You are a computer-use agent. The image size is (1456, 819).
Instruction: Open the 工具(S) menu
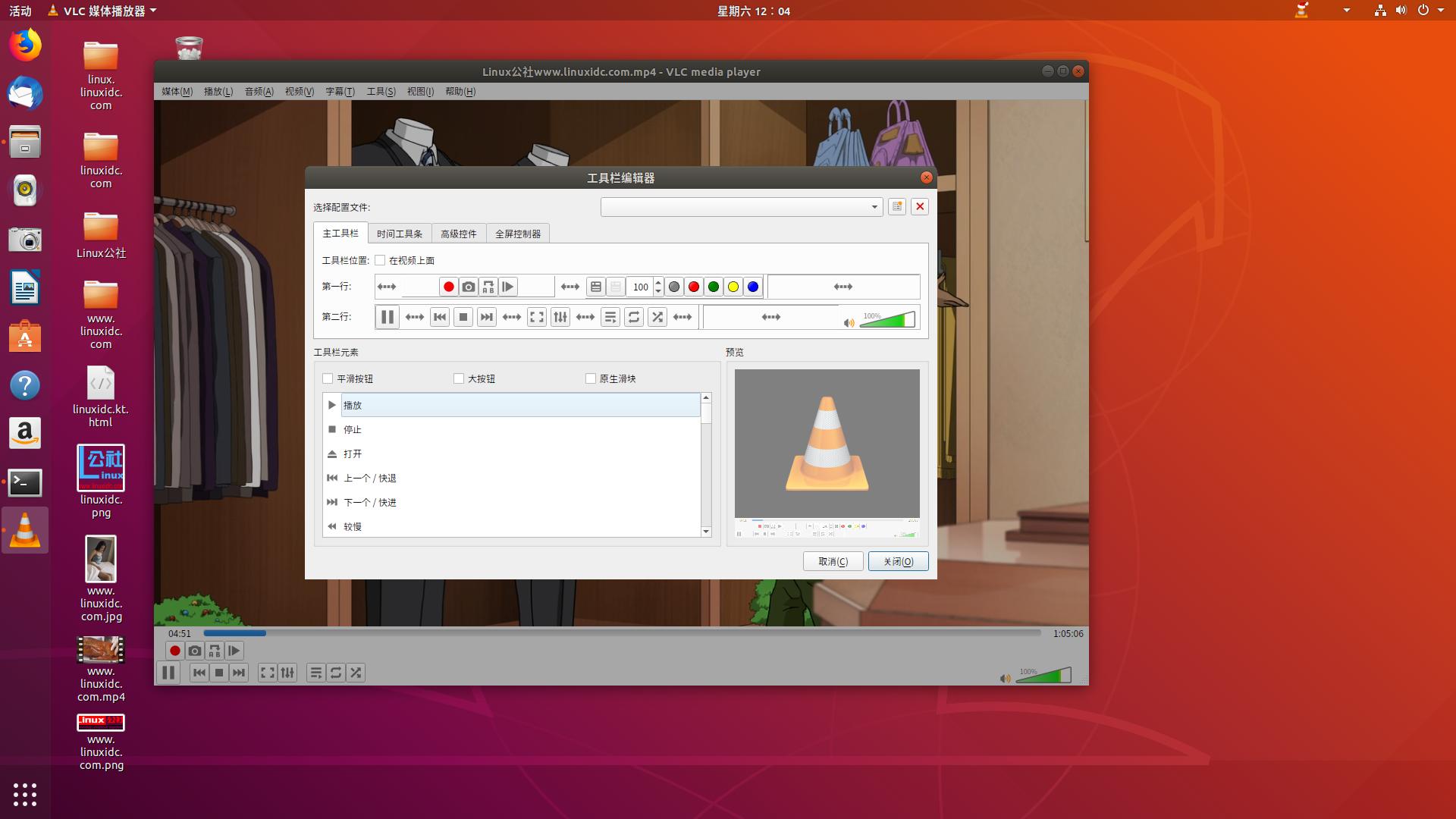click(x=380, y=91)
